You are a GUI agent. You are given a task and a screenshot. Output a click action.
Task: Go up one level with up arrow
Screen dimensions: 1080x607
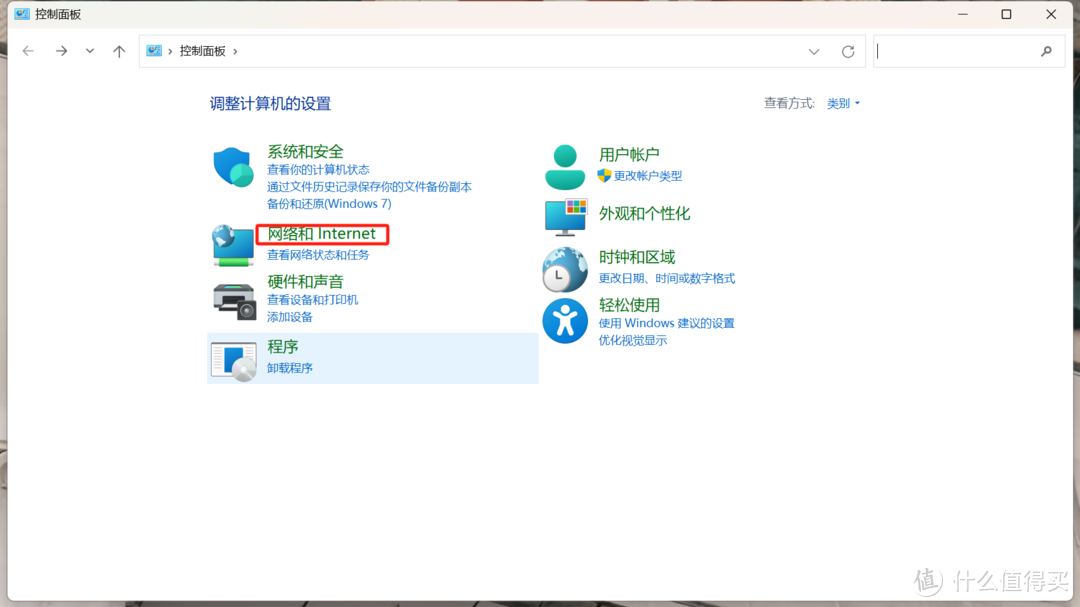119,51
